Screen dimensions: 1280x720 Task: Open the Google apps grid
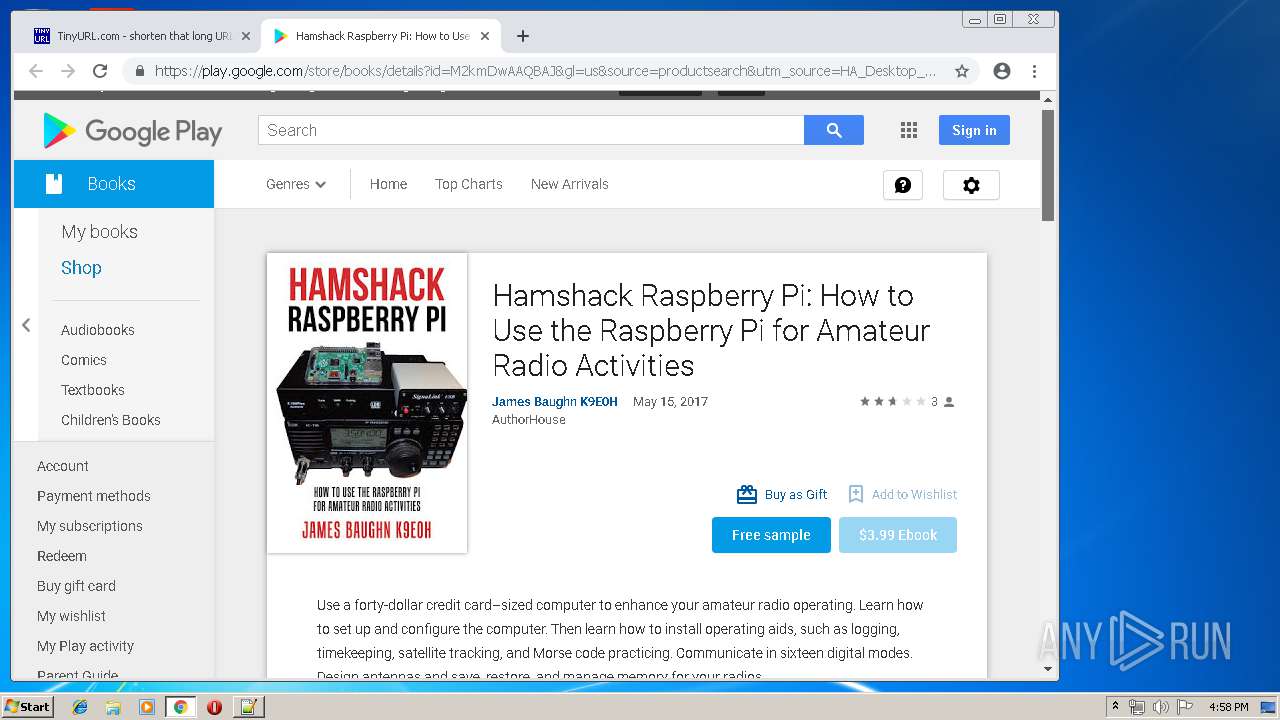pos(908,130)
